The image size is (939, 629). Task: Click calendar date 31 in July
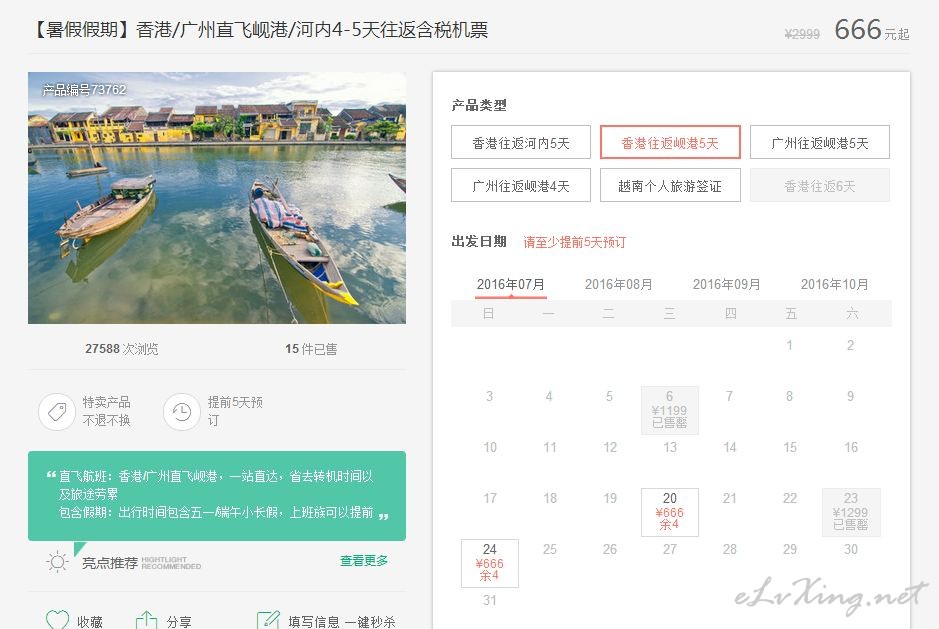click(x=490, y=600)
